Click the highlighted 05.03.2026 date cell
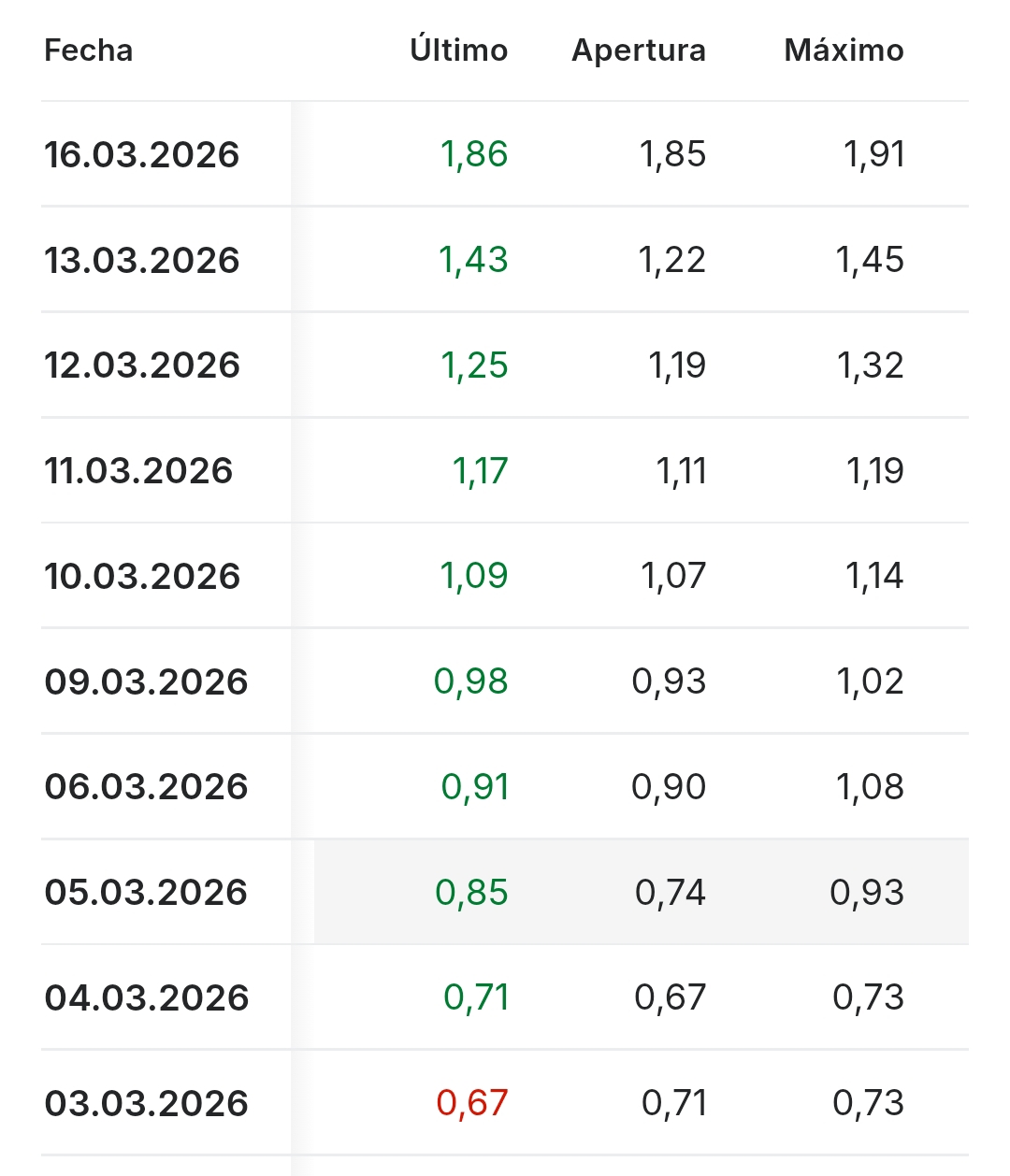The image size is (1010, 1176). coord(146,892)
